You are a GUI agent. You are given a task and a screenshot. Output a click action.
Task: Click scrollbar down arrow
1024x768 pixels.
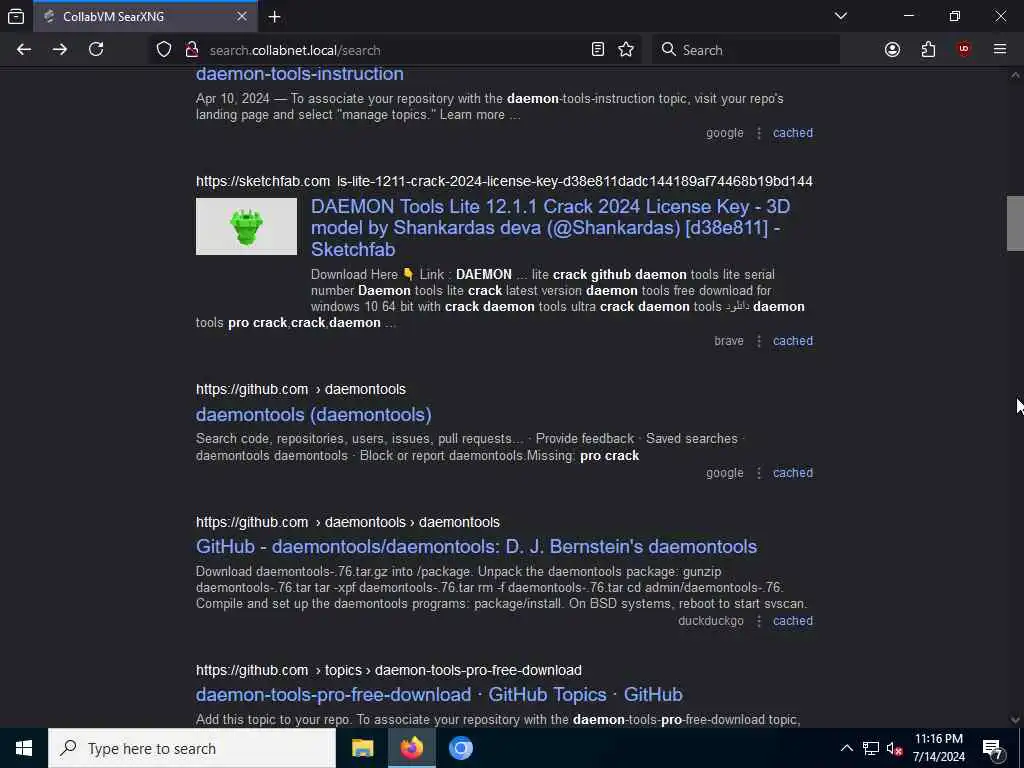pos(1015,720)
